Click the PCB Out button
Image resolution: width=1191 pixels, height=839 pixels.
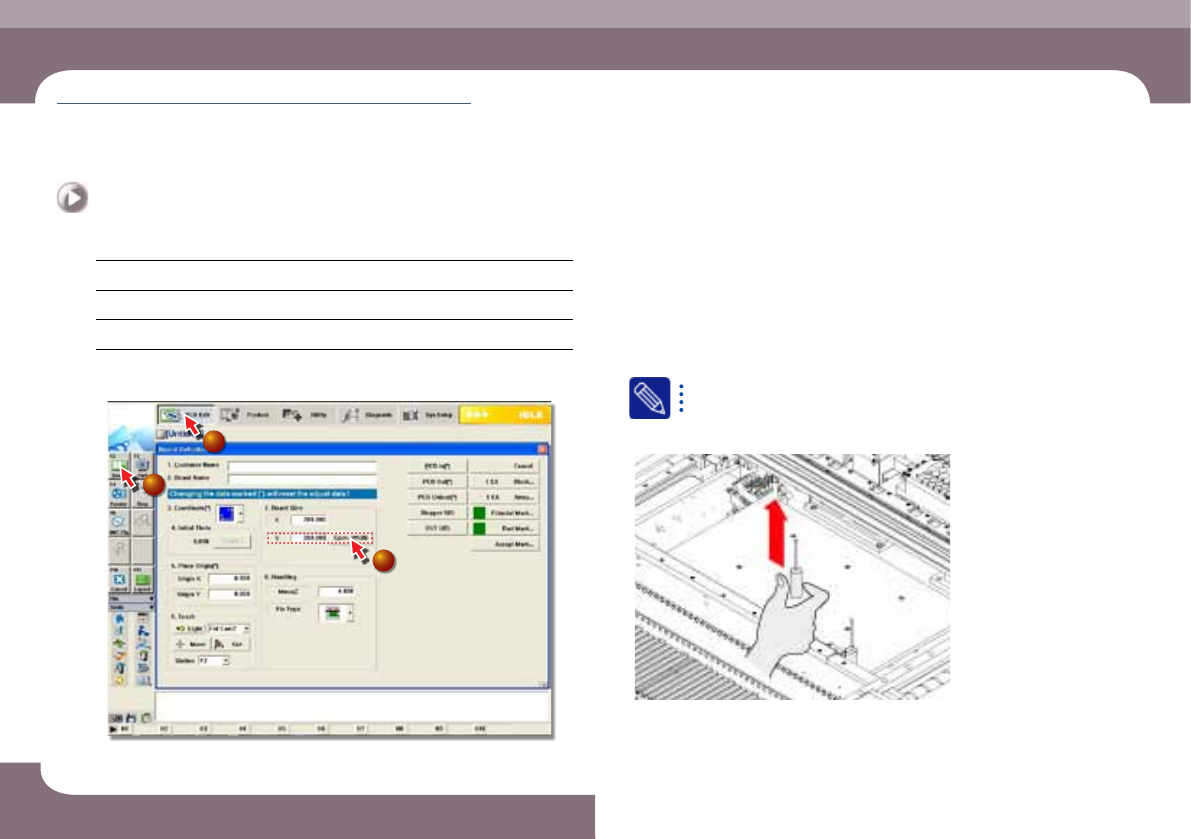pos(437,482)
